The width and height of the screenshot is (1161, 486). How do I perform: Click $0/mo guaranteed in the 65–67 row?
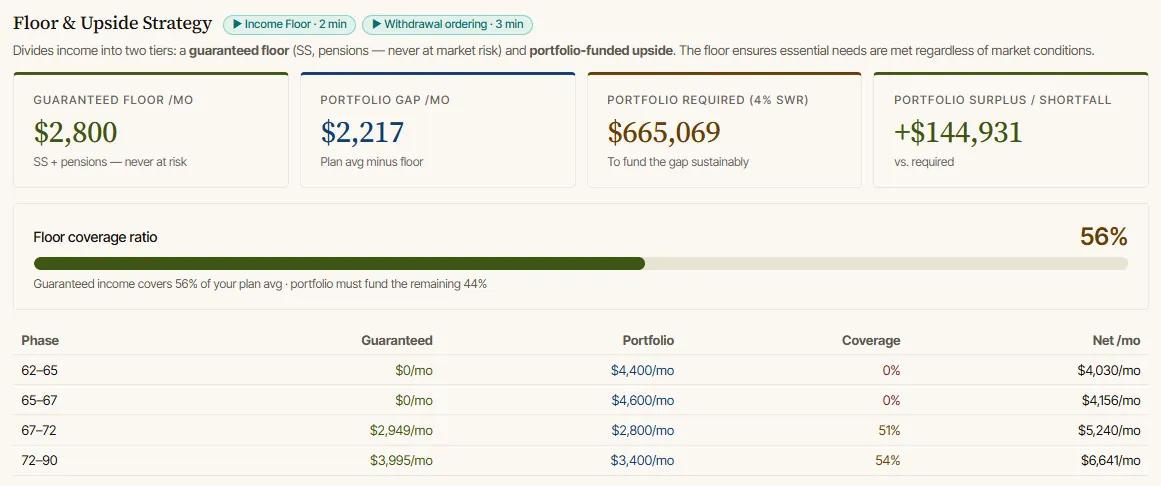tap(414, 400)
